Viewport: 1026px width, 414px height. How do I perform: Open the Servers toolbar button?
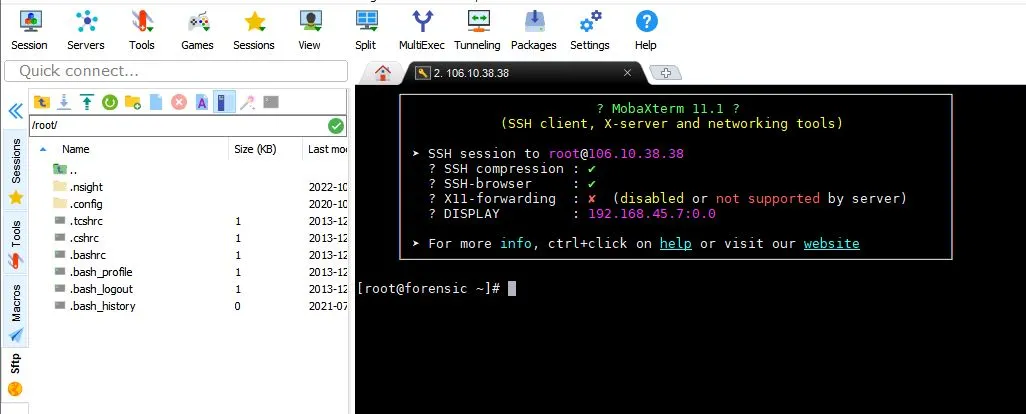click(86, 31)
